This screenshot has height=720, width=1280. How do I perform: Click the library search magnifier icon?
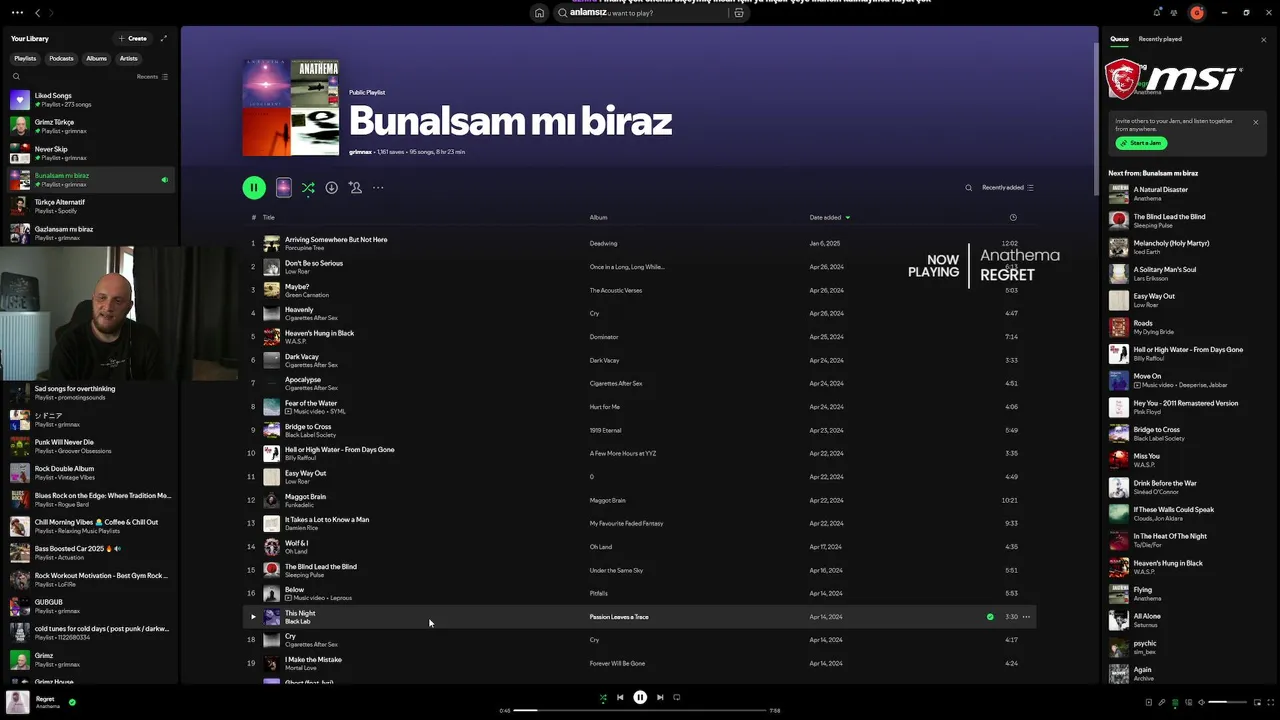tap(16, 76)
